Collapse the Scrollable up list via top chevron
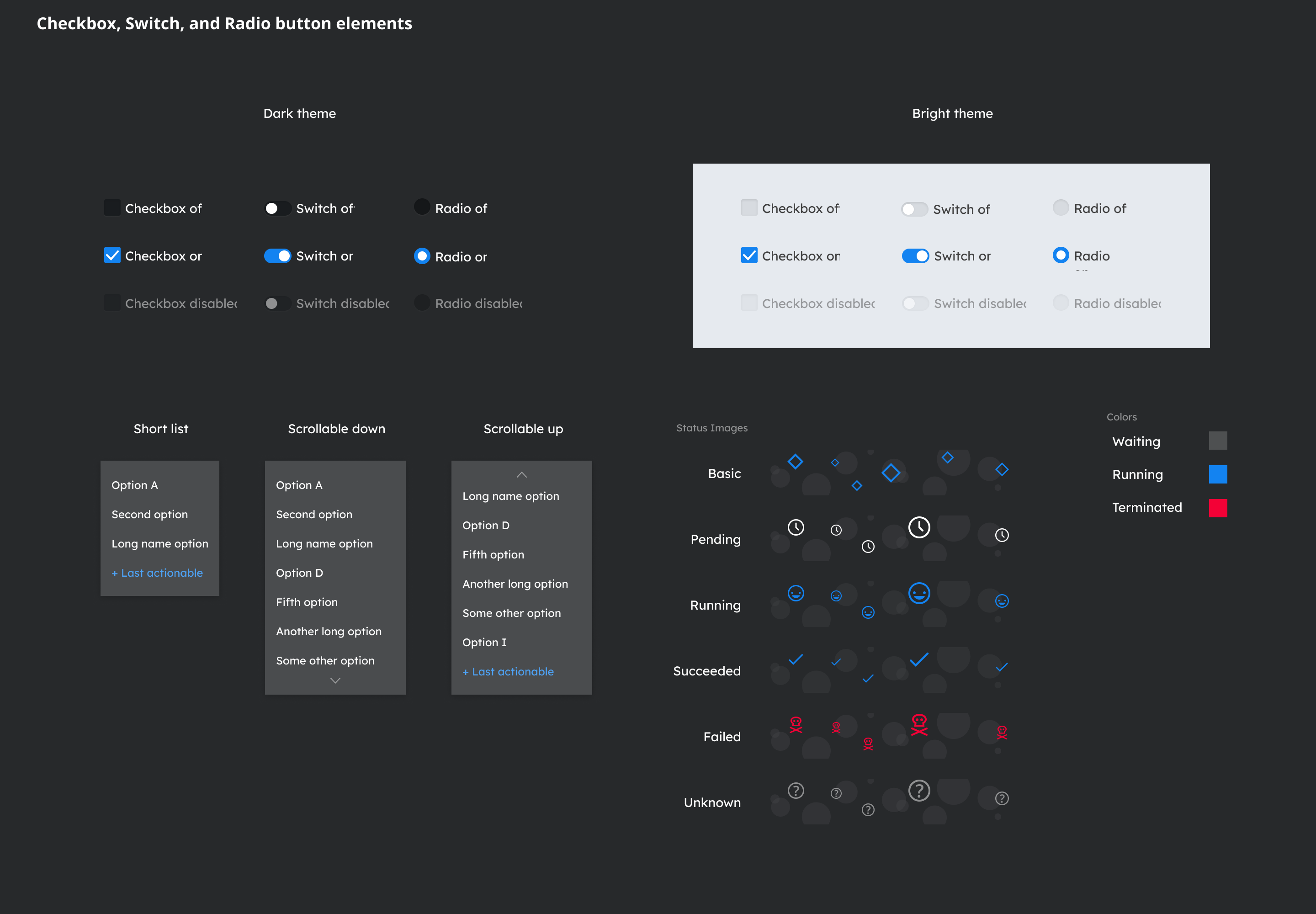 521,475
